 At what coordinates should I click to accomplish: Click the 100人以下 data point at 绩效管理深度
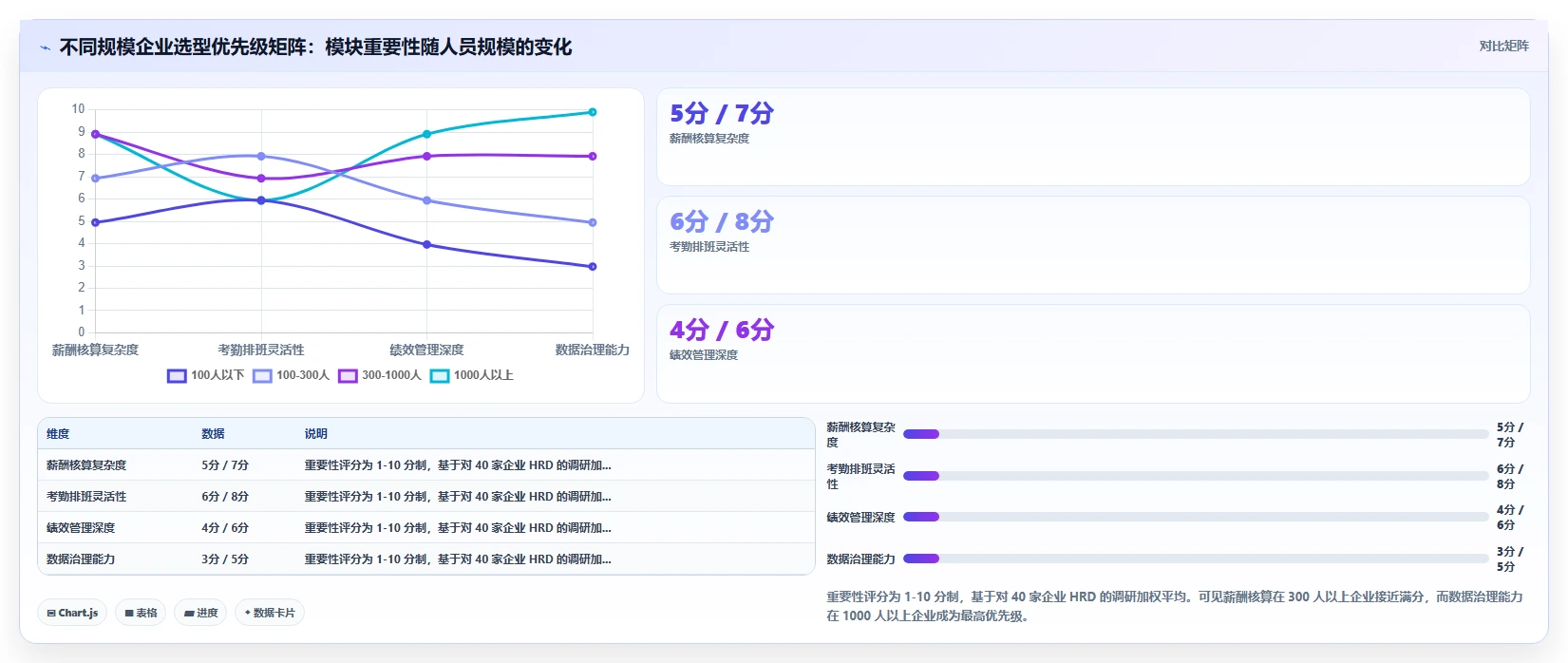click(x=426, y=245)
